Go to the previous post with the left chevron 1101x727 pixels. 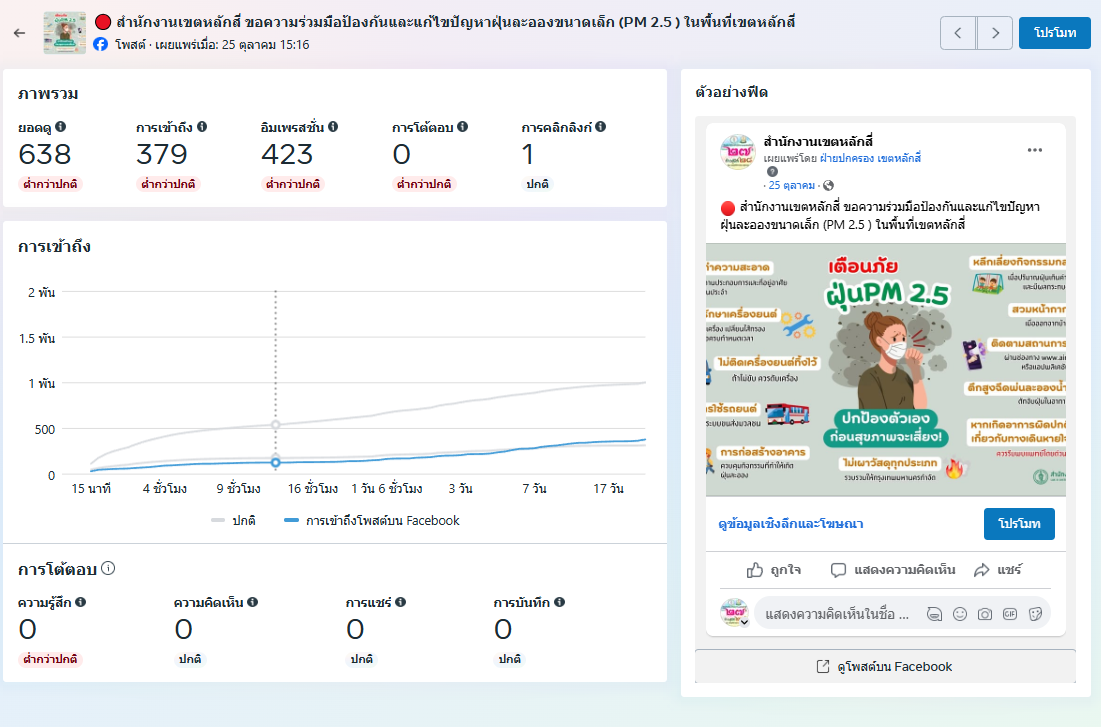point(958,33)
